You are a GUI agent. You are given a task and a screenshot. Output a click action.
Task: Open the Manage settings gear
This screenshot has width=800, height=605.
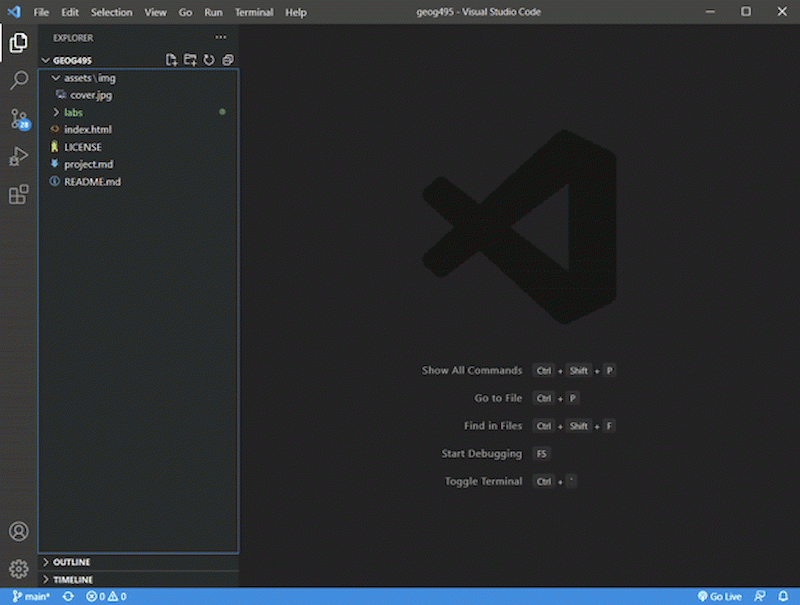point(18,568)
